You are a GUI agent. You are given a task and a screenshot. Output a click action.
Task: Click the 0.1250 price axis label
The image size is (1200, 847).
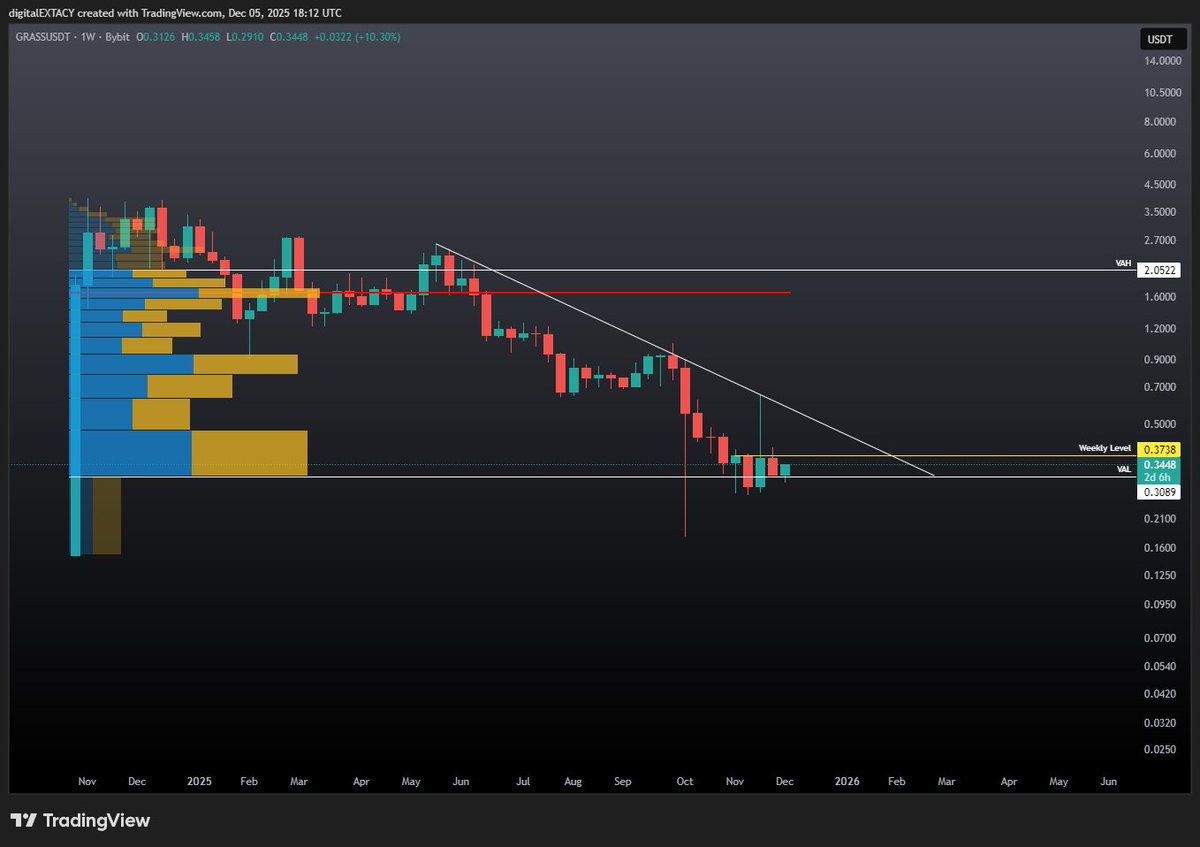[x=1162, y=575]
